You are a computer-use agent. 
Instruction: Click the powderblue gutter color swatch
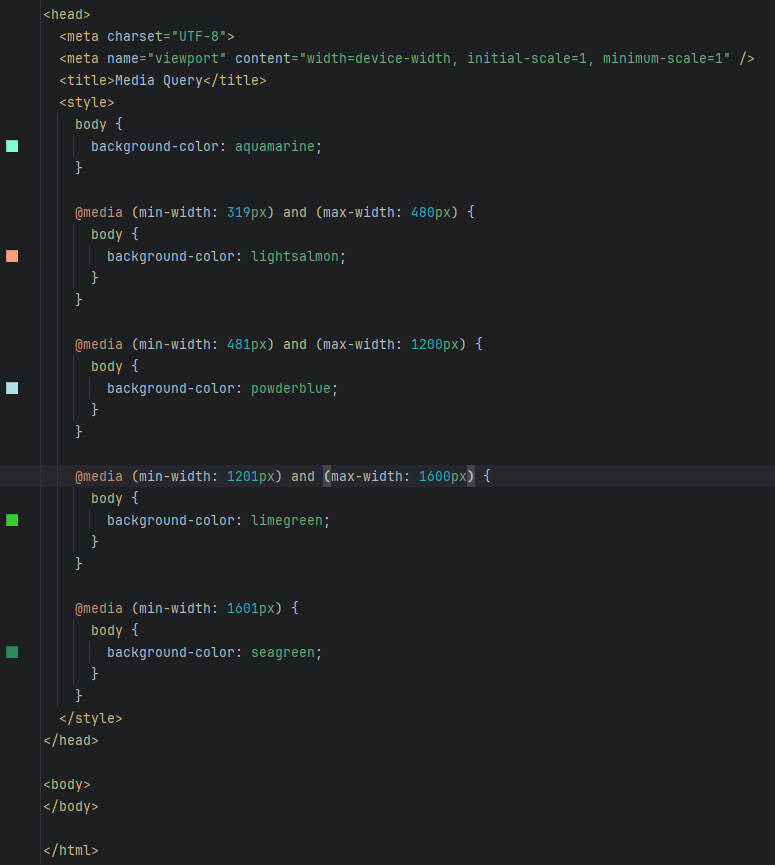tap(12, 388)
